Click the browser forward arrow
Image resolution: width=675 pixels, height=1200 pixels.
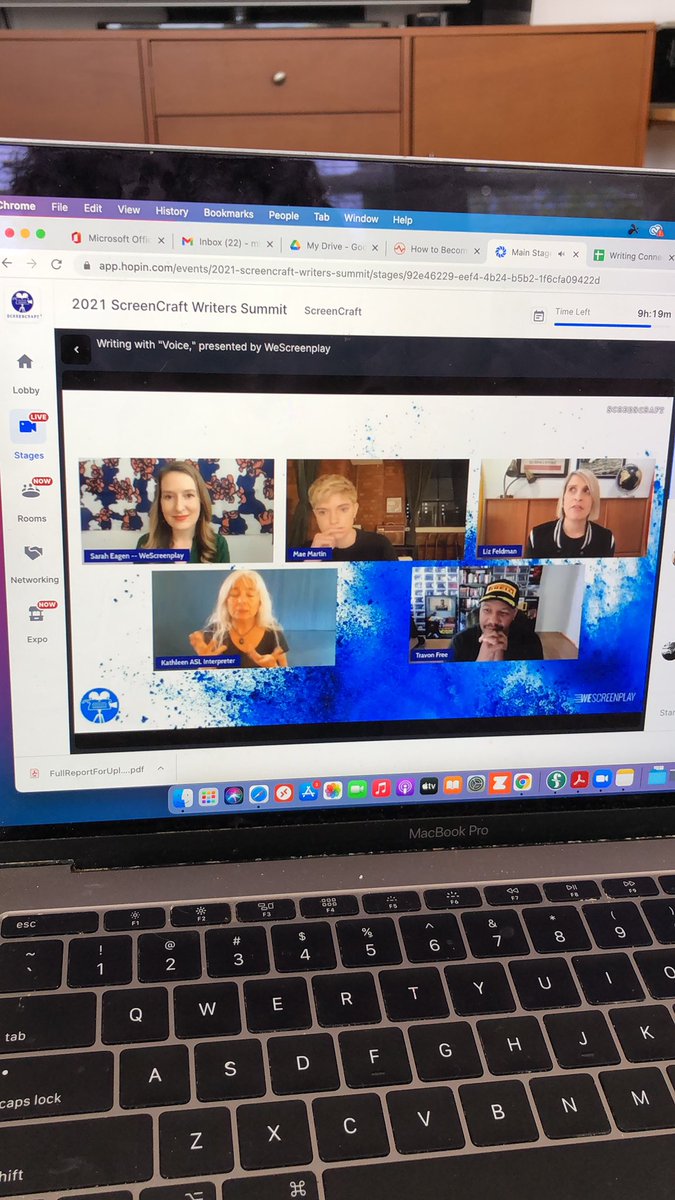pos(32,263)
